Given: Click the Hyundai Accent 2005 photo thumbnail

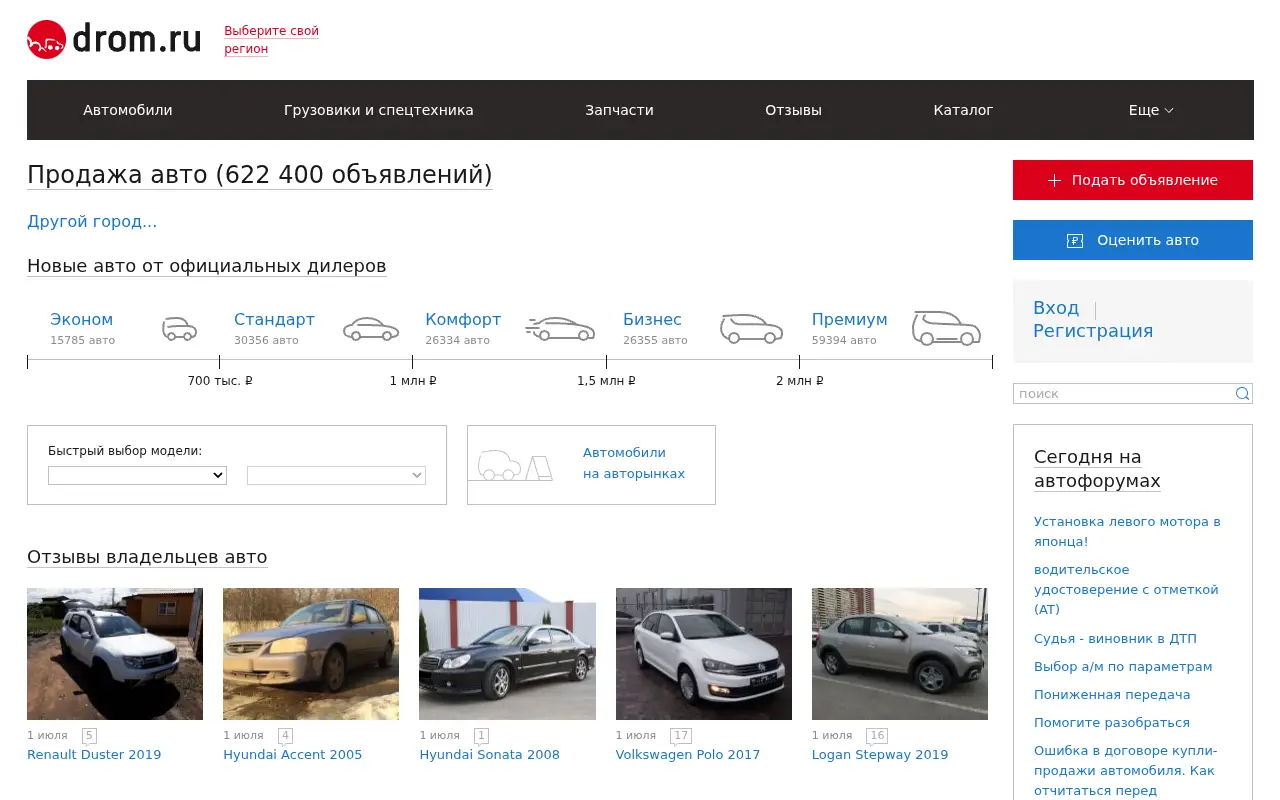Looking at the screenshot, I should (311, 654).
